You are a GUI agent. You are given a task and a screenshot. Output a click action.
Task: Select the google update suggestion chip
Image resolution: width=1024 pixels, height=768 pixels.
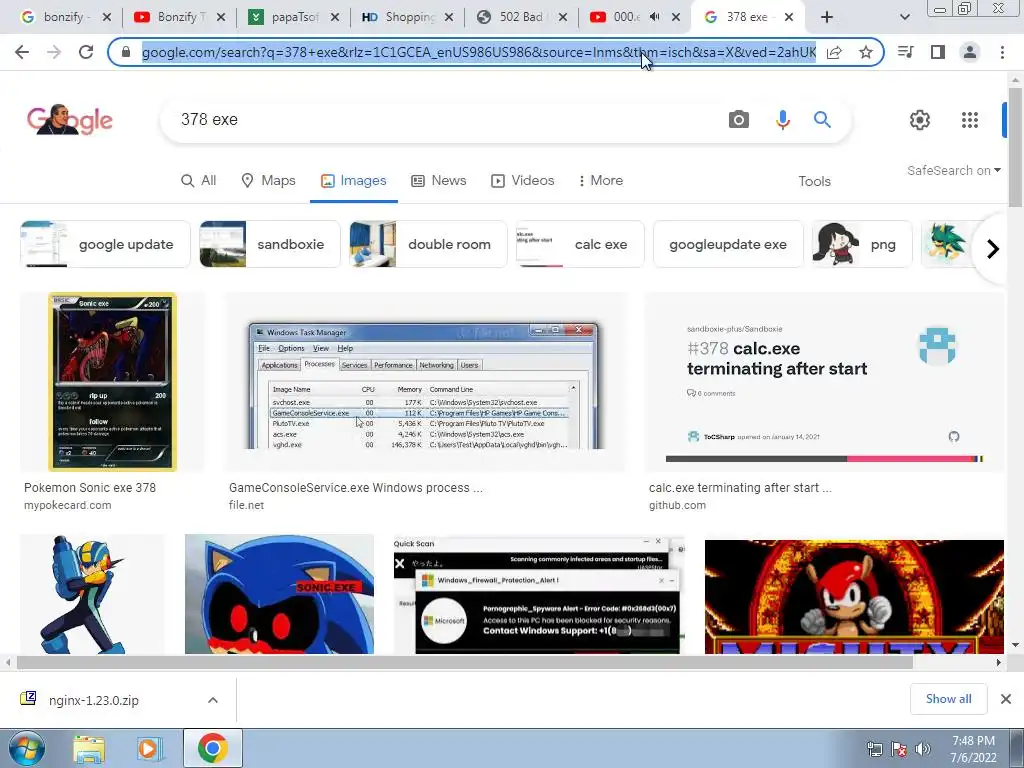(105, 244)
